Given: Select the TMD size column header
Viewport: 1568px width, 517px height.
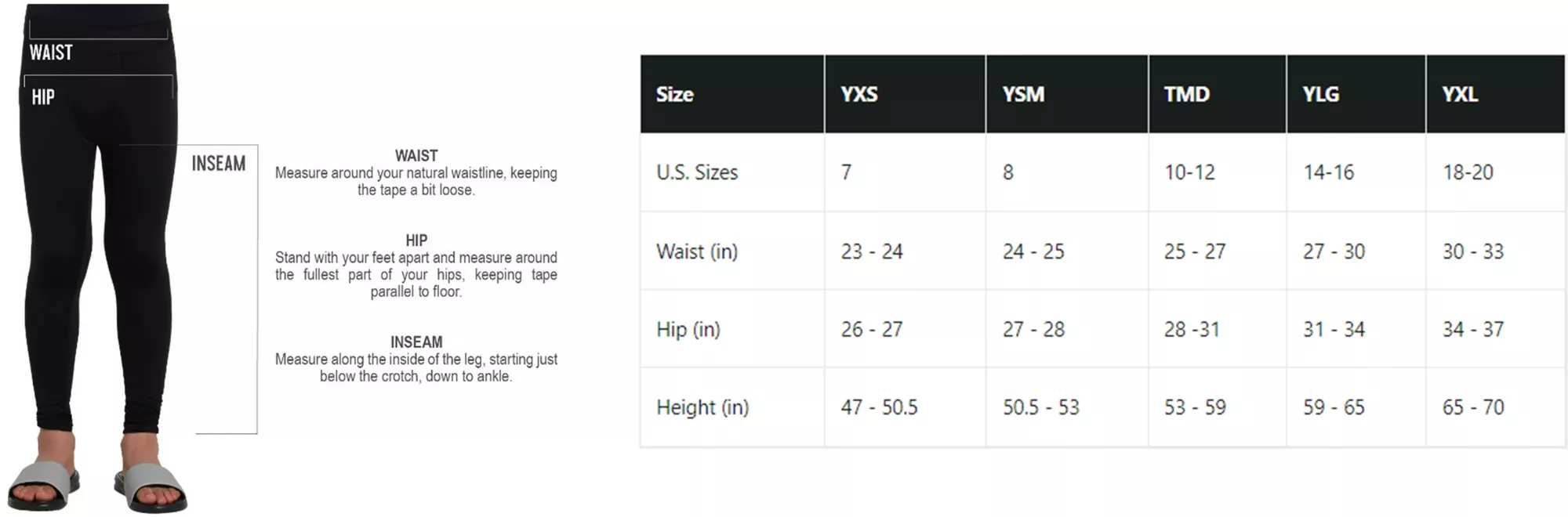Looking at the screenshot, I should coord(1186,95).
